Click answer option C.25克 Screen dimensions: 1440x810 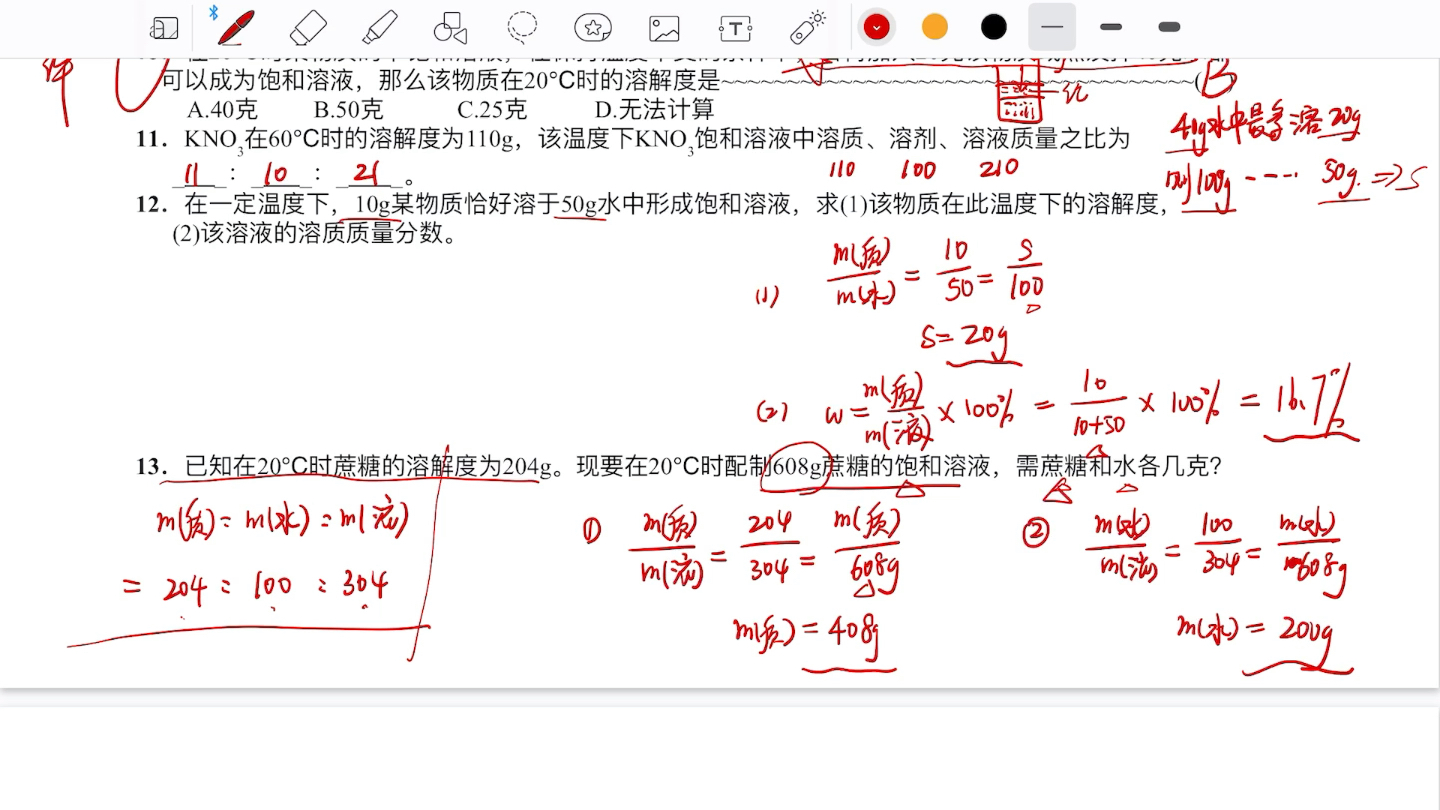pyautogui.click(x=492, y=109)
